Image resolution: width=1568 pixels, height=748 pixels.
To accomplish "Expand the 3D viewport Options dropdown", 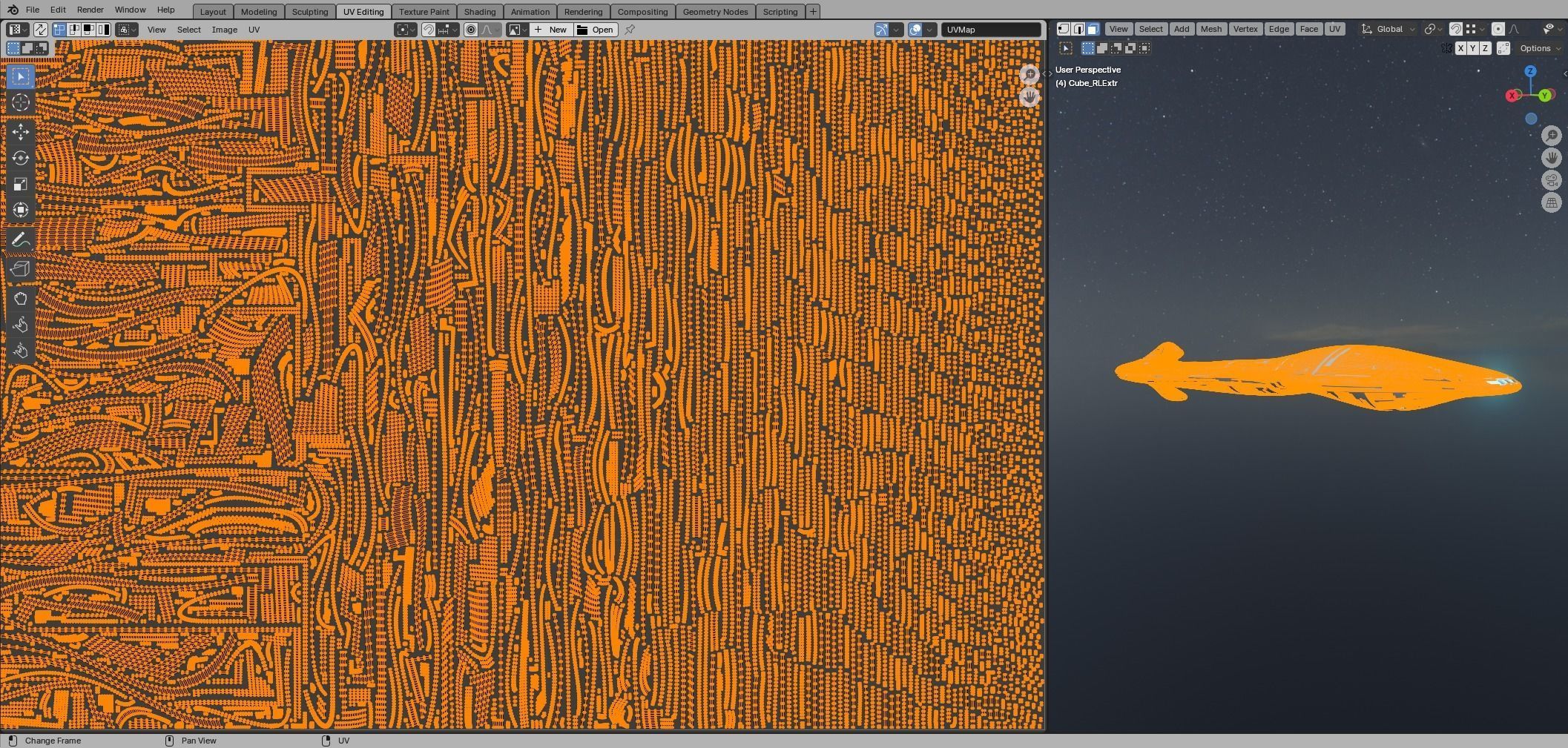I will click(x=1539, y=48).
